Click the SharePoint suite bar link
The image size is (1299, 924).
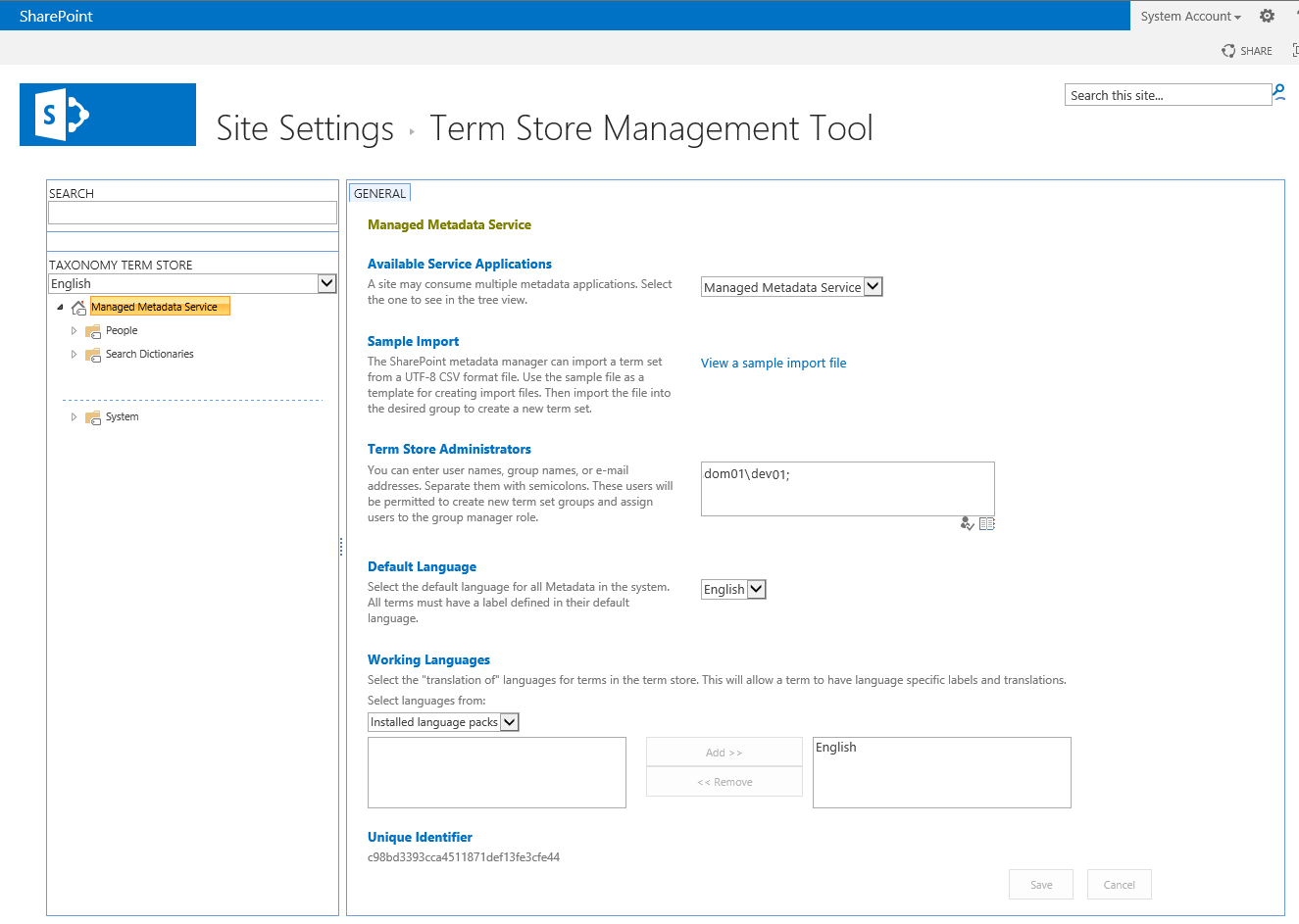(56, 16)
